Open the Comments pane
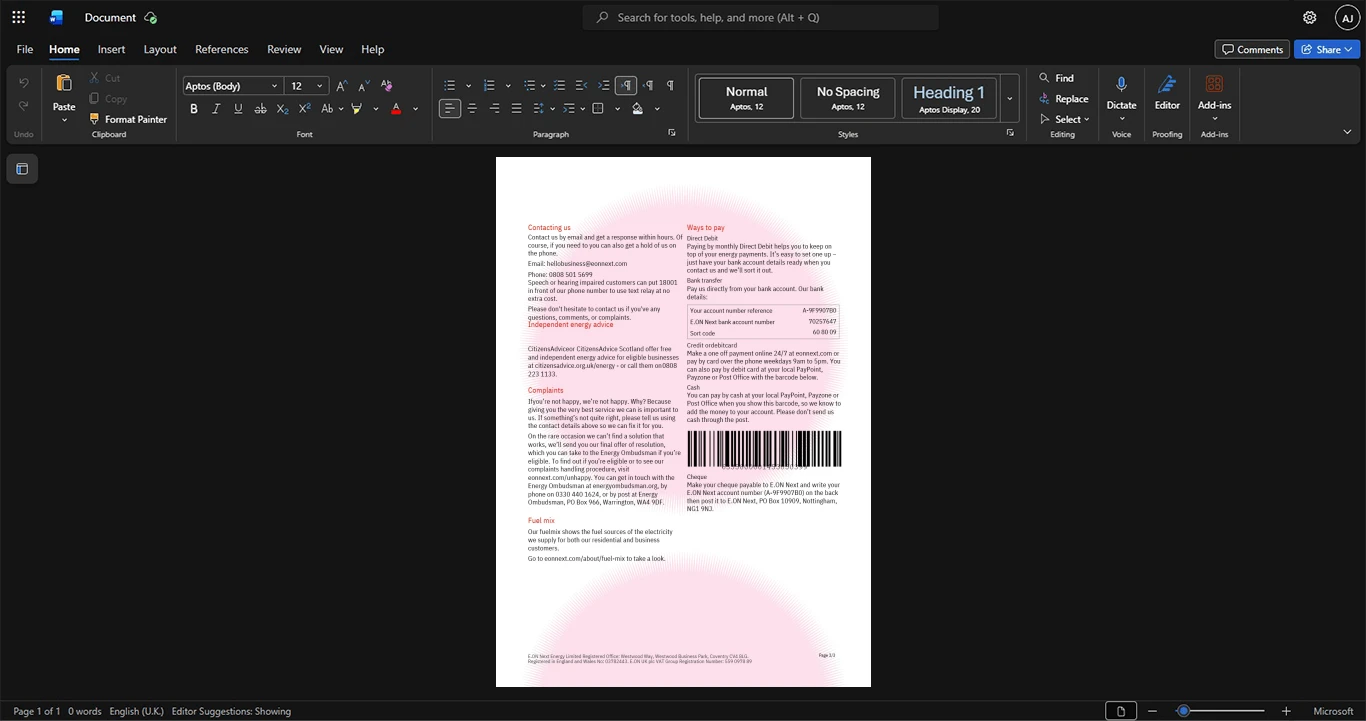1366x721 pixels. point(1252,49)
